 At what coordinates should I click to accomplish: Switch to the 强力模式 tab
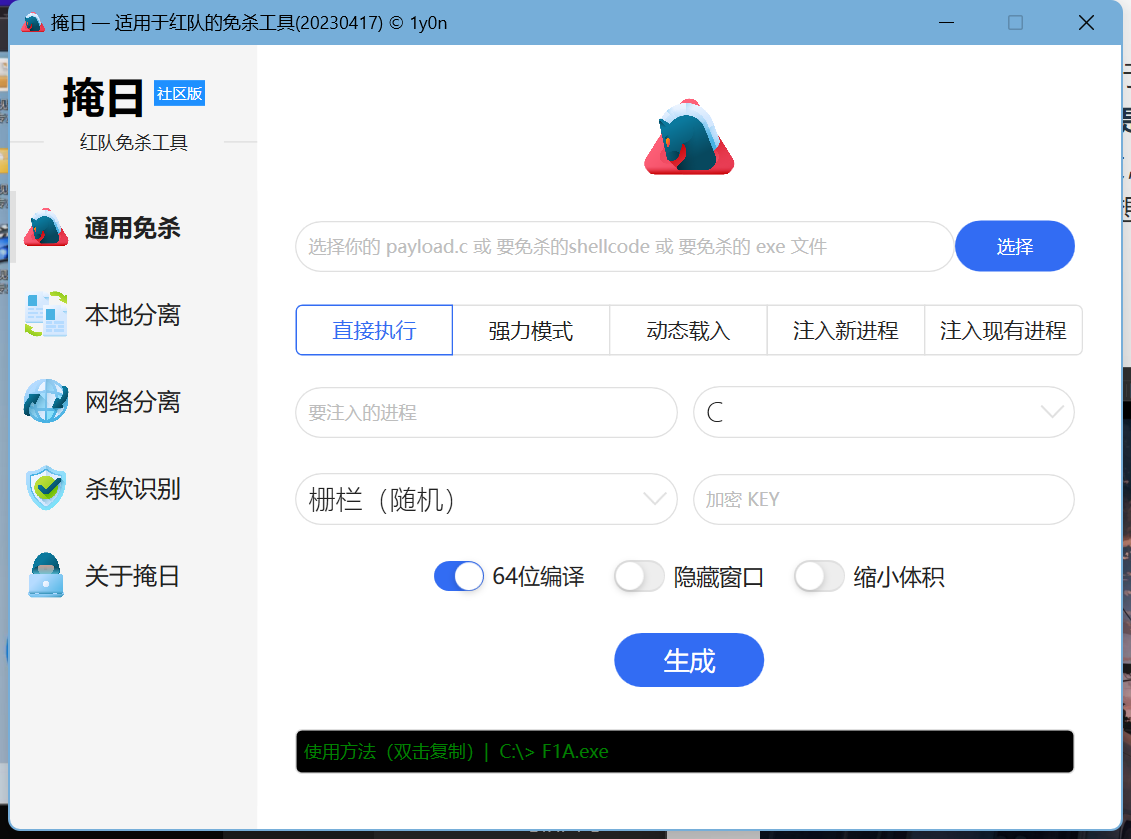[531, 330]
